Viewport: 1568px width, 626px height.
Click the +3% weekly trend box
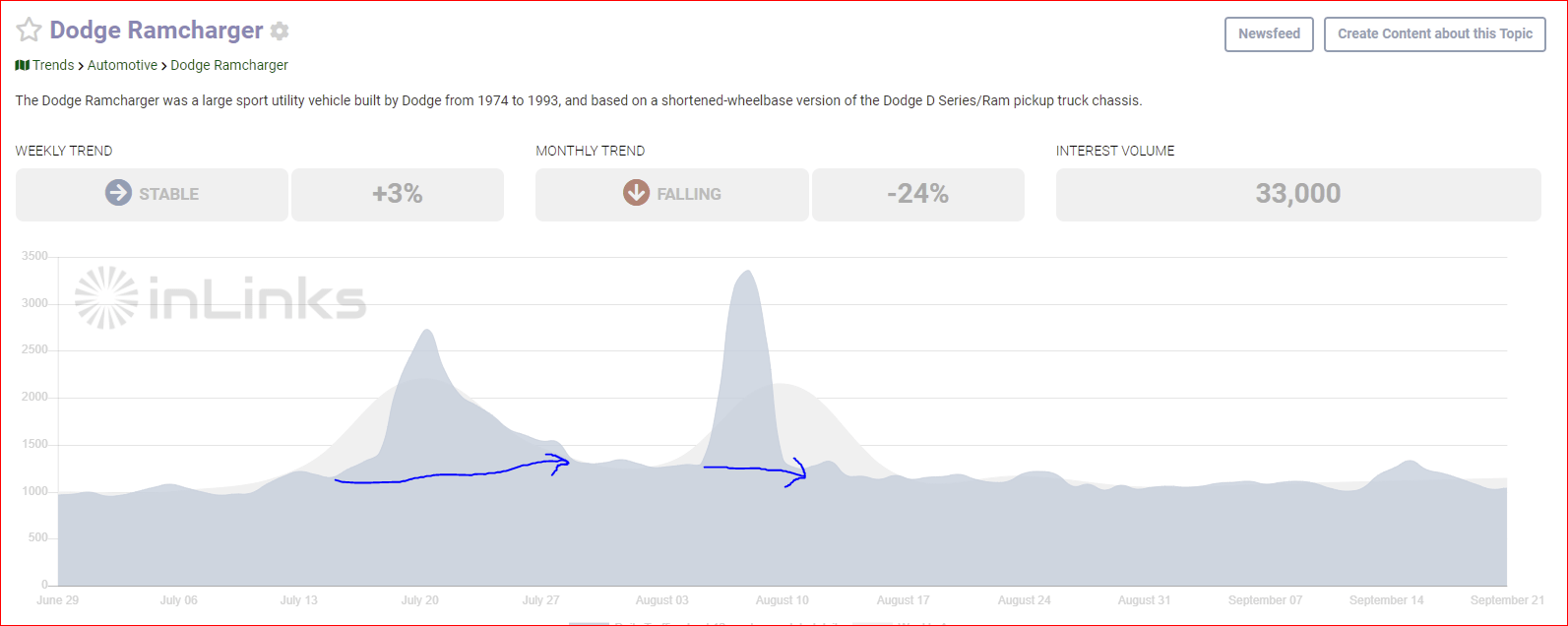[398, 194]
